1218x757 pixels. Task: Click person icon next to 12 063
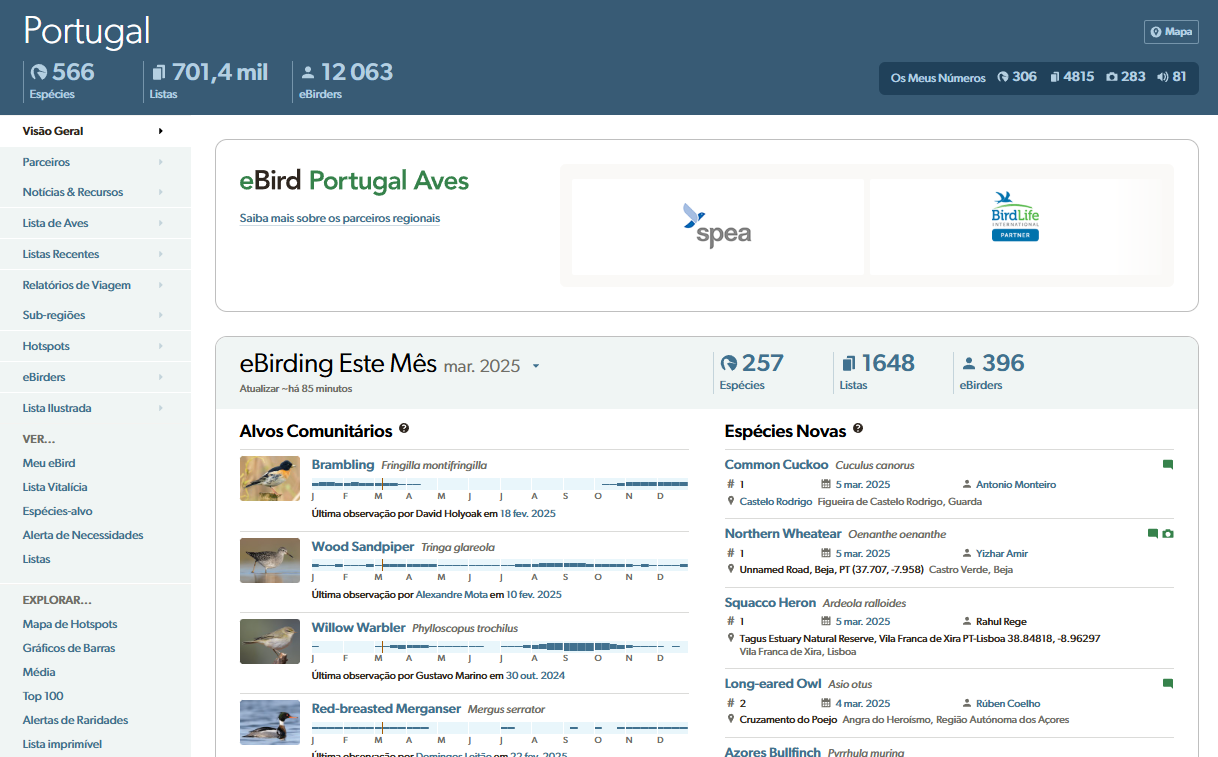(x=308, y=72)
